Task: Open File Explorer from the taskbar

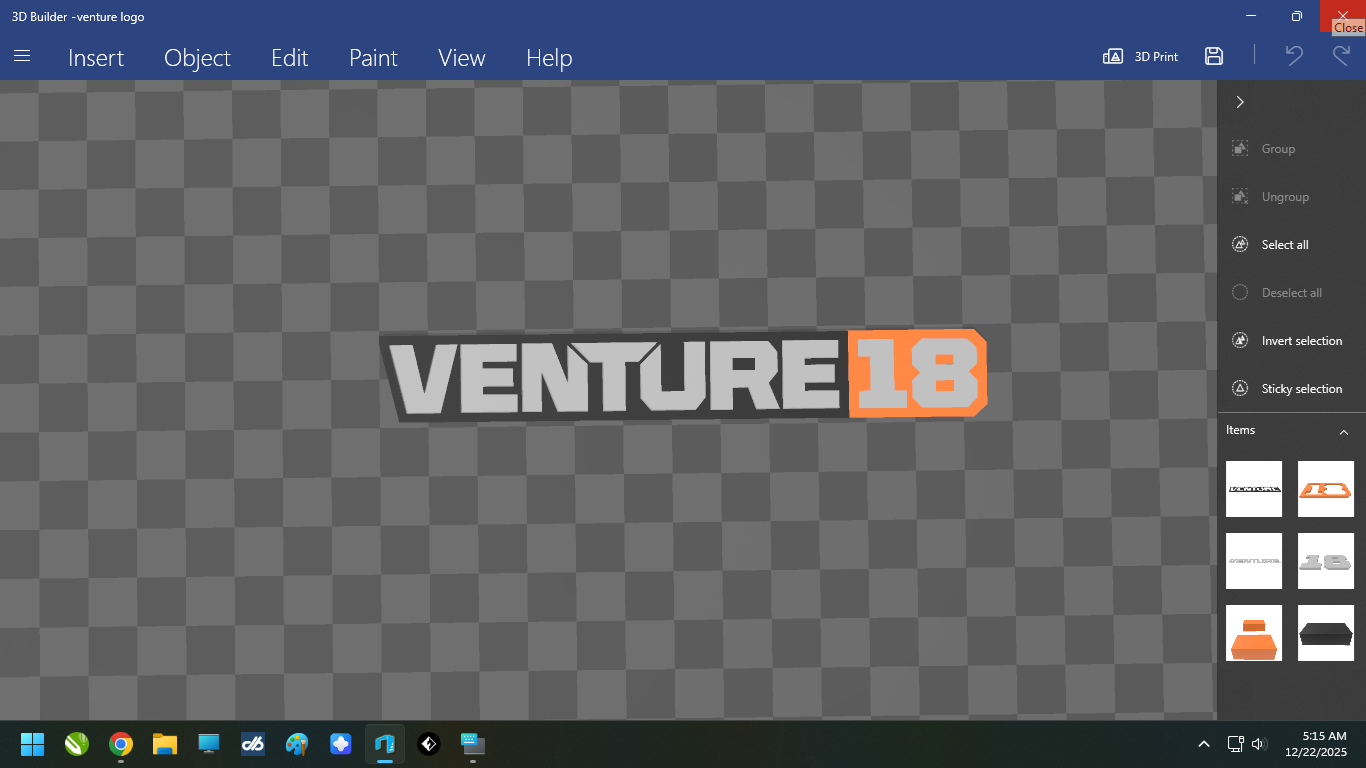Action: click(x=165, y=744)
